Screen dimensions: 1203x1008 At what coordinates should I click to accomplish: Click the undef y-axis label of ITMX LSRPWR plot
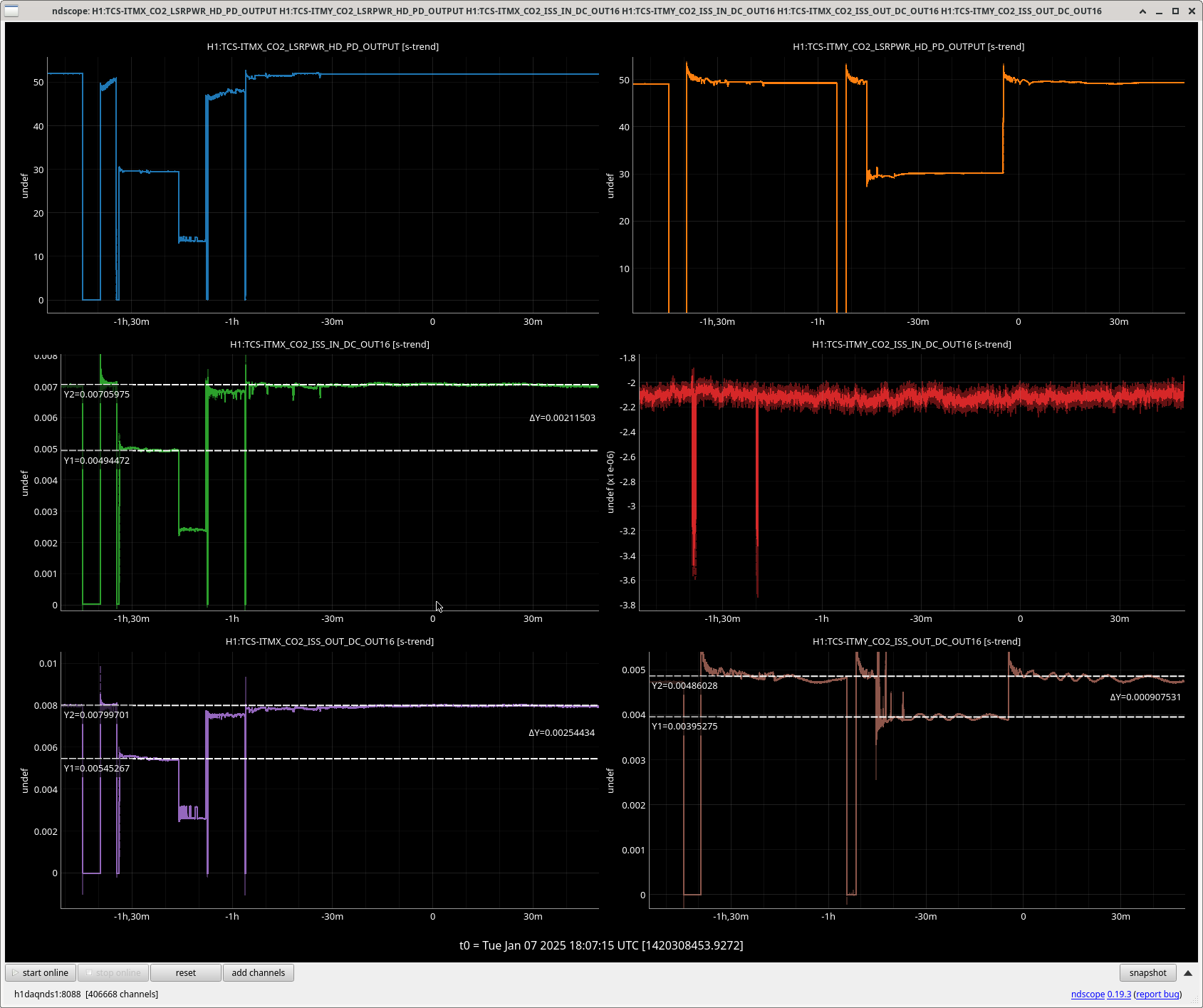pyautogui.click(x=25, y=185)
